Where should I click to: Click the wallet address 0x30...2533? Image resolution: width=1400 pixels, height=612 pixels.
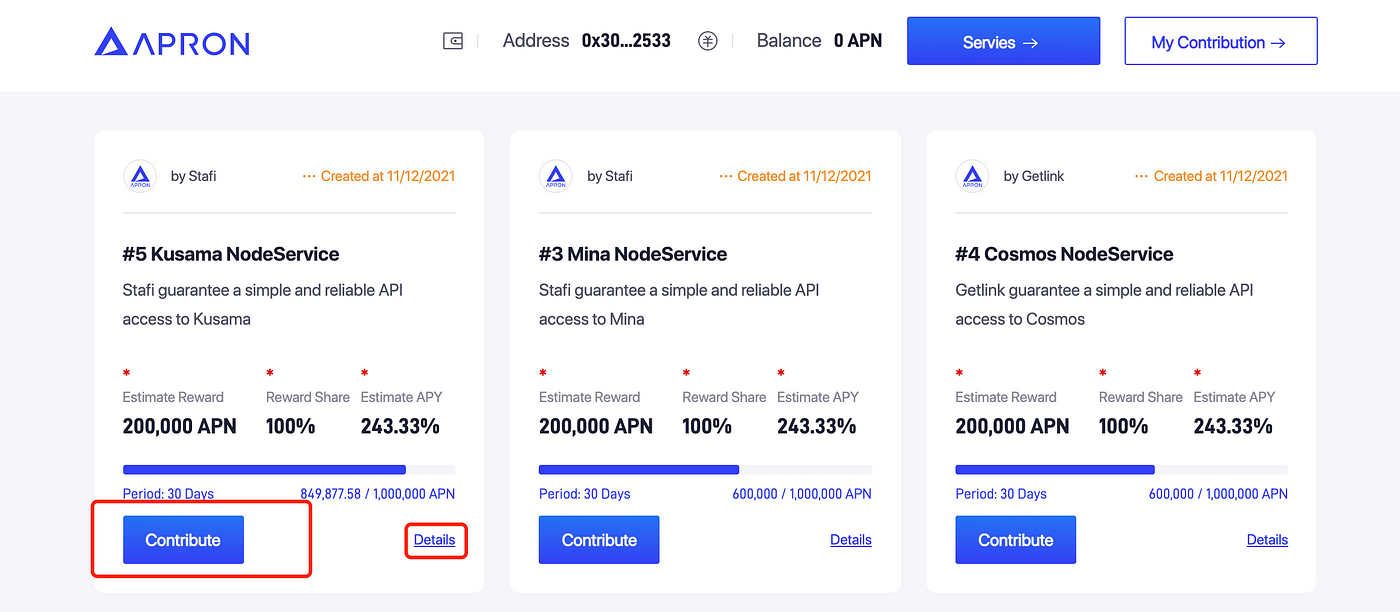coord(626,41)
